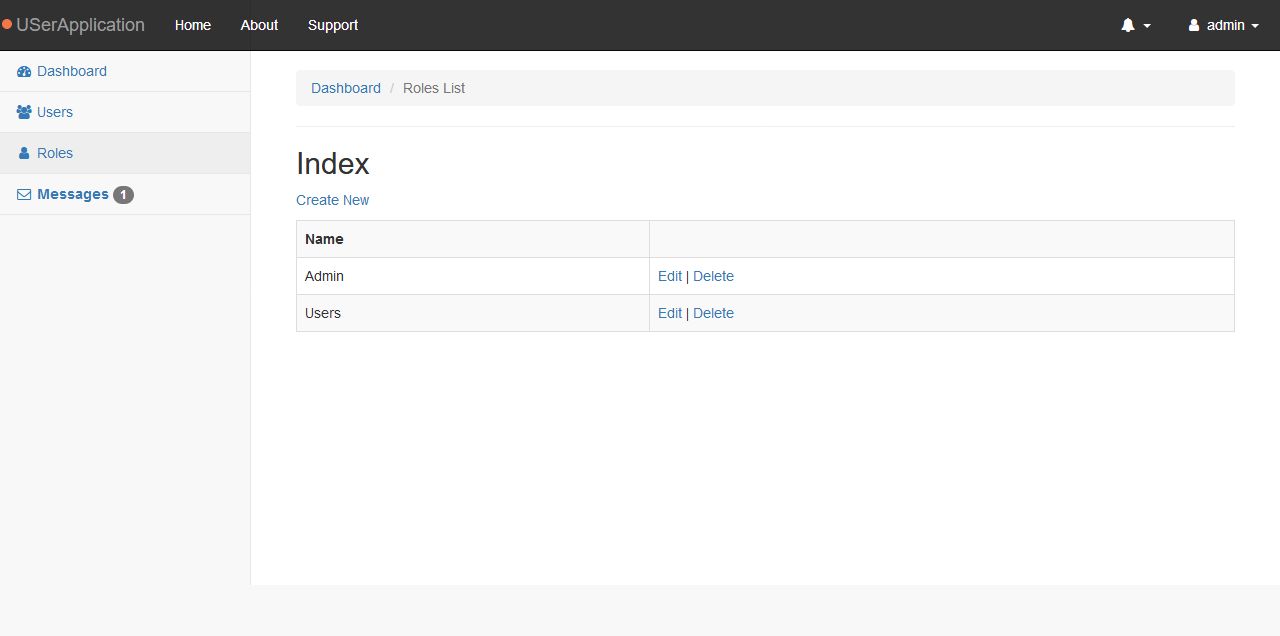Click the Create New link

pyautogui.click(x=332, y=200)
